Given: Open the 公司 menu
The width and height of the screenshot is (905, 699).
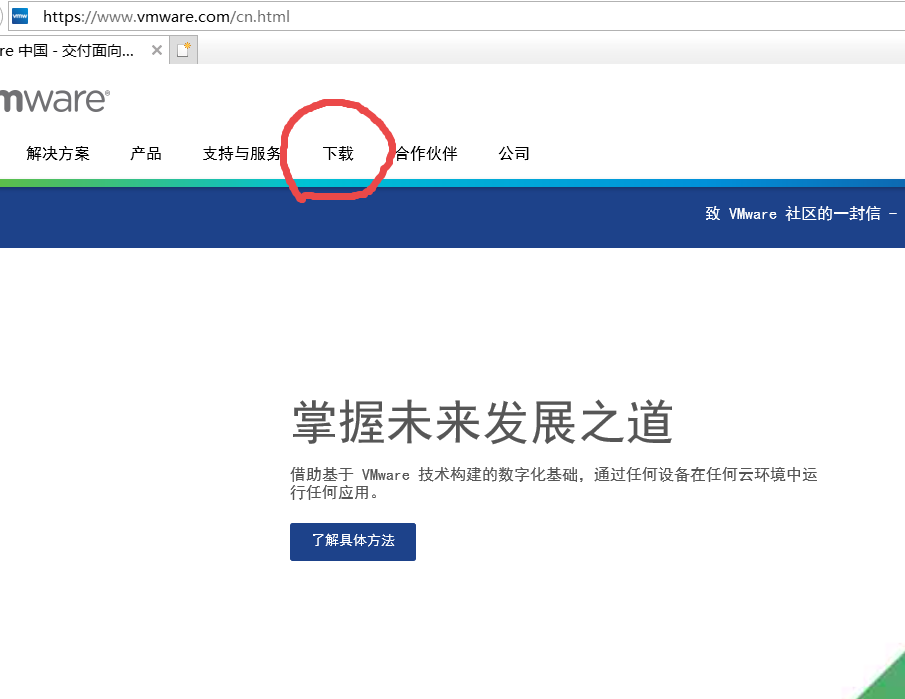Looking at the screenshot, I should coord(514,154).
